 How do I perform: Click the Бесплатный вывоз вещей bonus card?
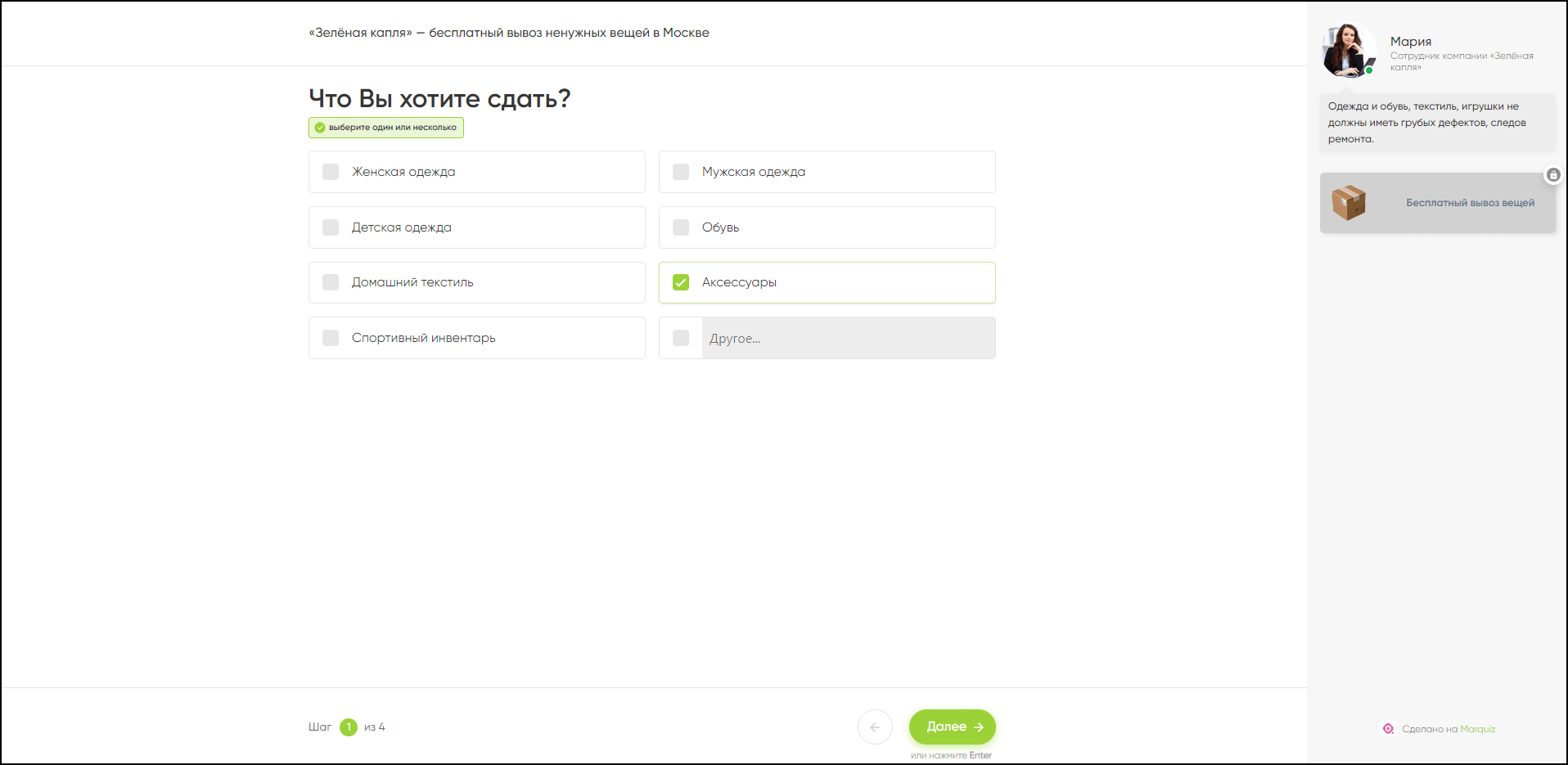pos(1438,203)
